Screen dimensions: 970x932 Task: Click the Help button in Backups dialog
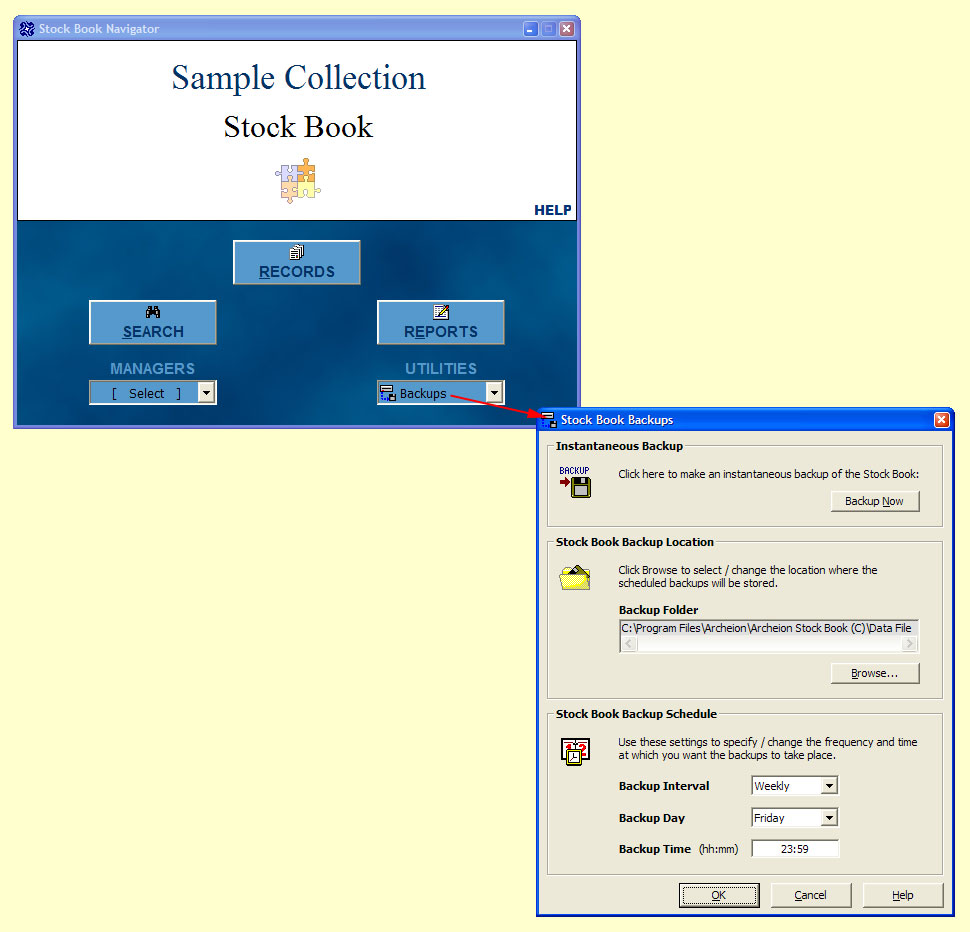point(903,895)
